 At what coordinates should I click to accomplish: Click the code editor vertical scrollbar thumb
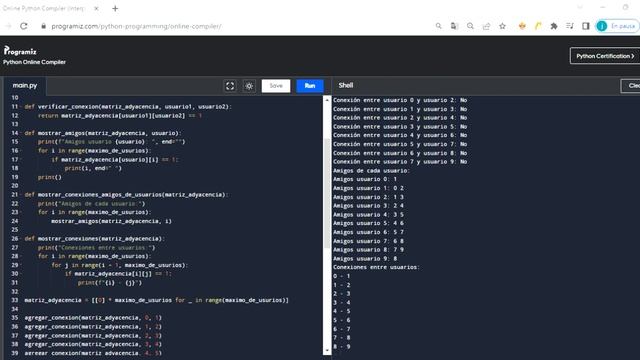pos(327,193)
